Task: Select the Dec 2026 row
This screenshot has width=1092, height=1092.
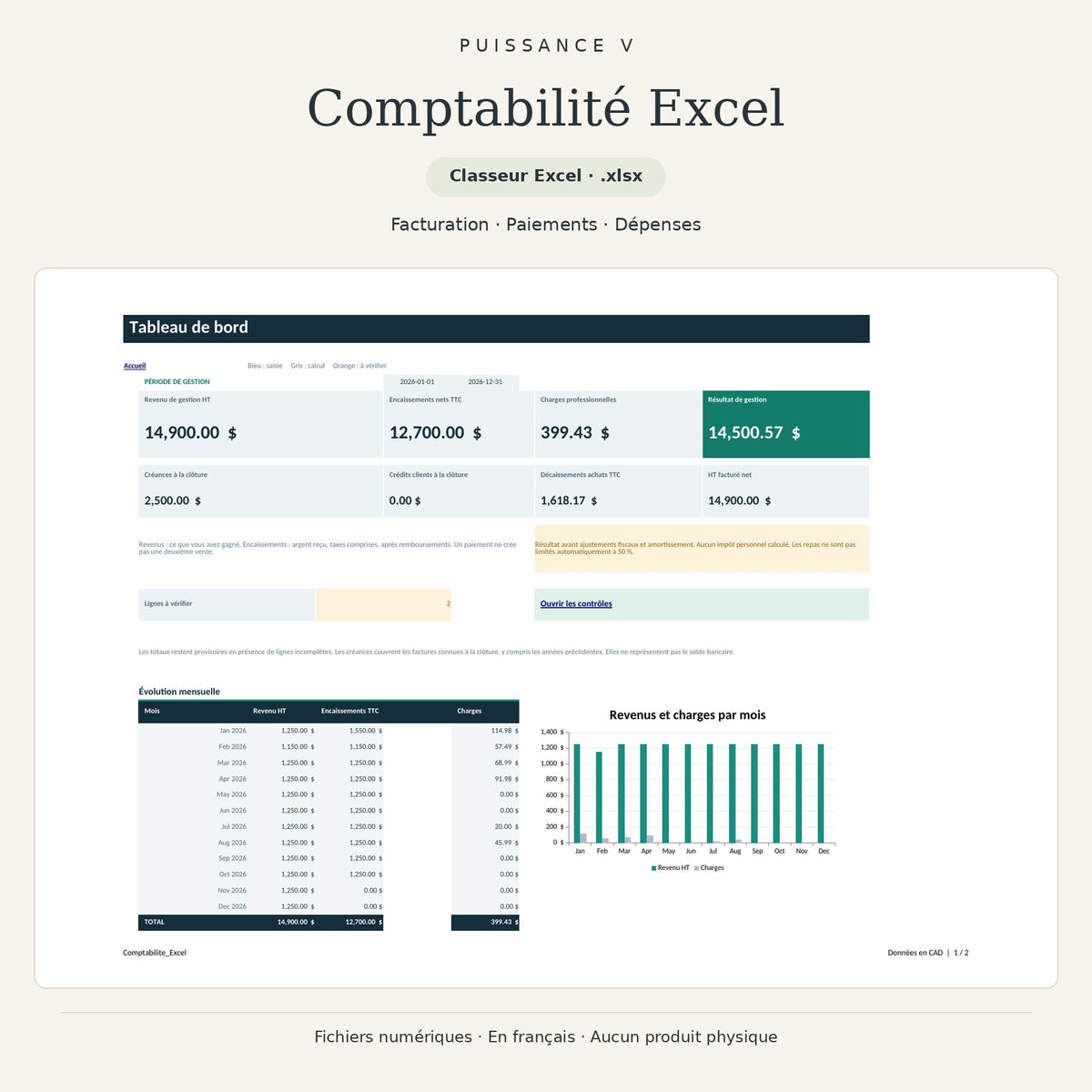Action: (x=329, y=906)
